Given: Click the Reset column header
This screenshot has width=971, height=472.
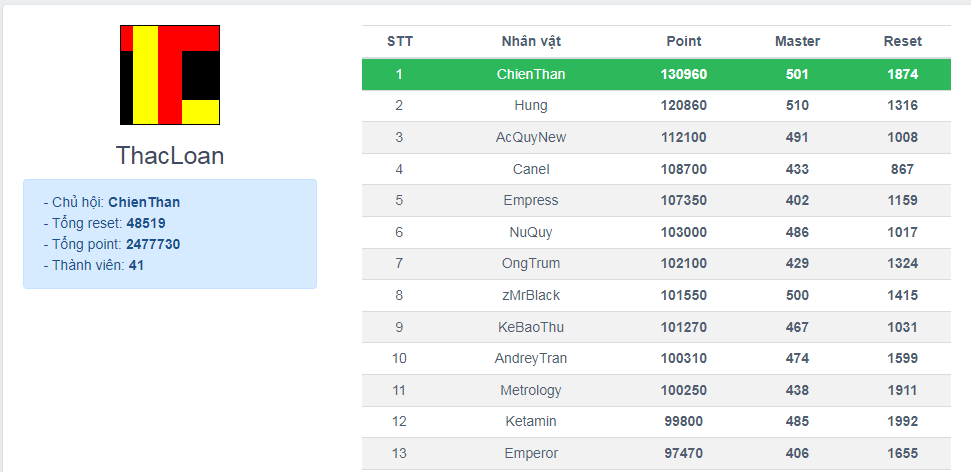Looking at the screenshot, I should (902, 41).
